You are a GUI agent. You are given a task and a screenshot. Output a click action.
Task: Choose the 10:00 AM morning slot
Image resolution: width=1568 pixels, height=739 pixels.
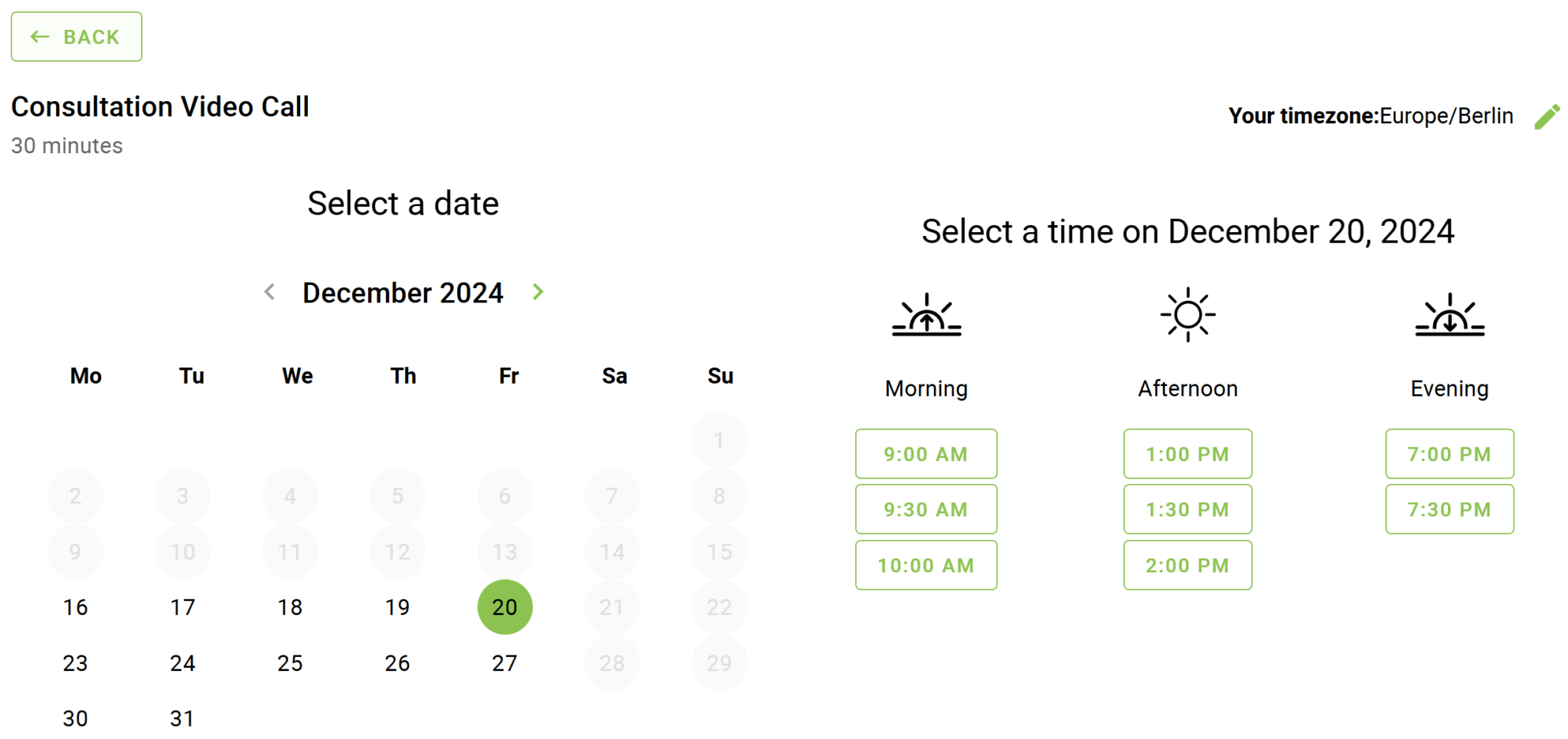pos(926,565)
